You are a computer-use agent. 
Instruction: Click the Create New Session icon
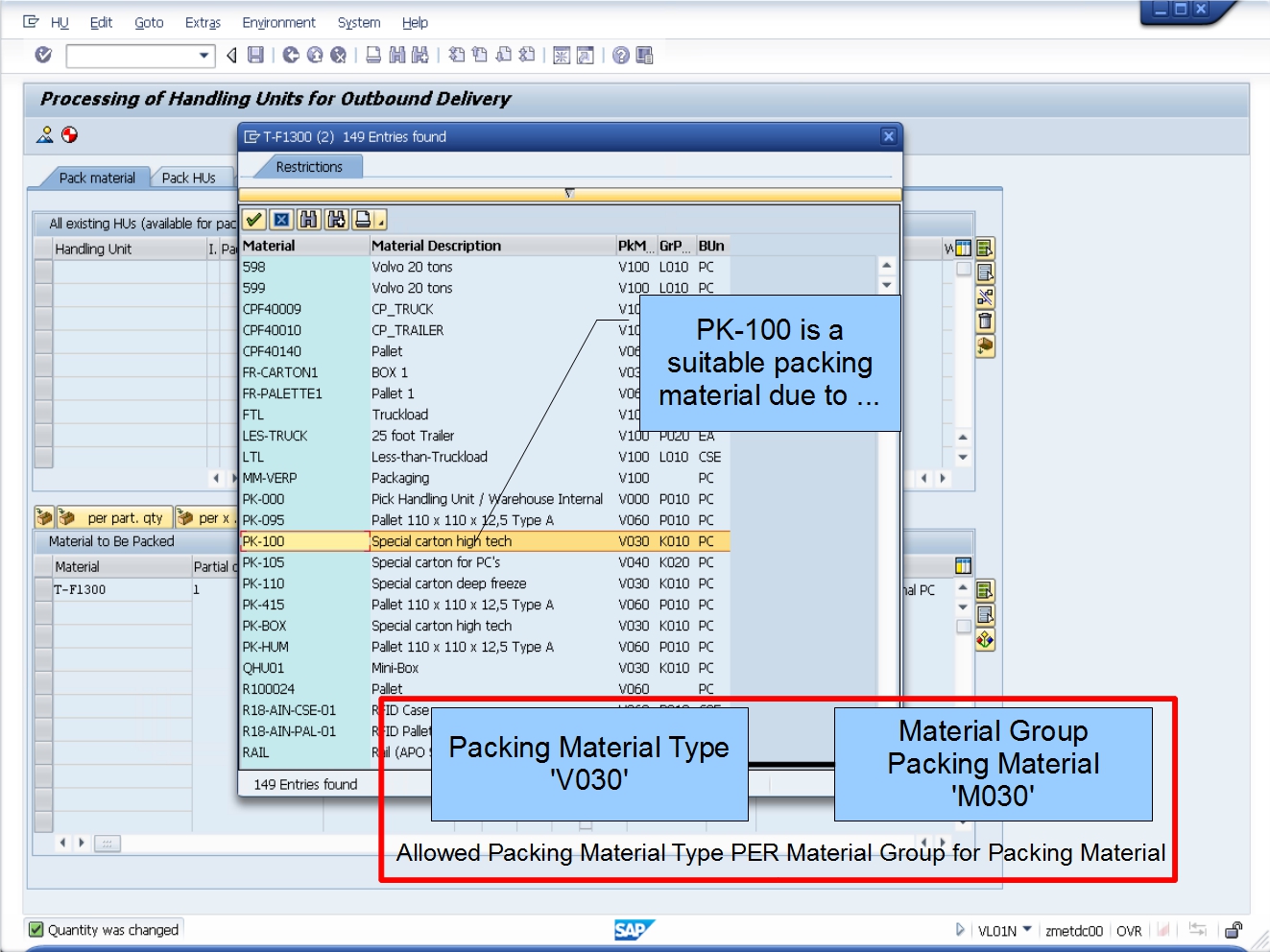[x=562, y=55]
